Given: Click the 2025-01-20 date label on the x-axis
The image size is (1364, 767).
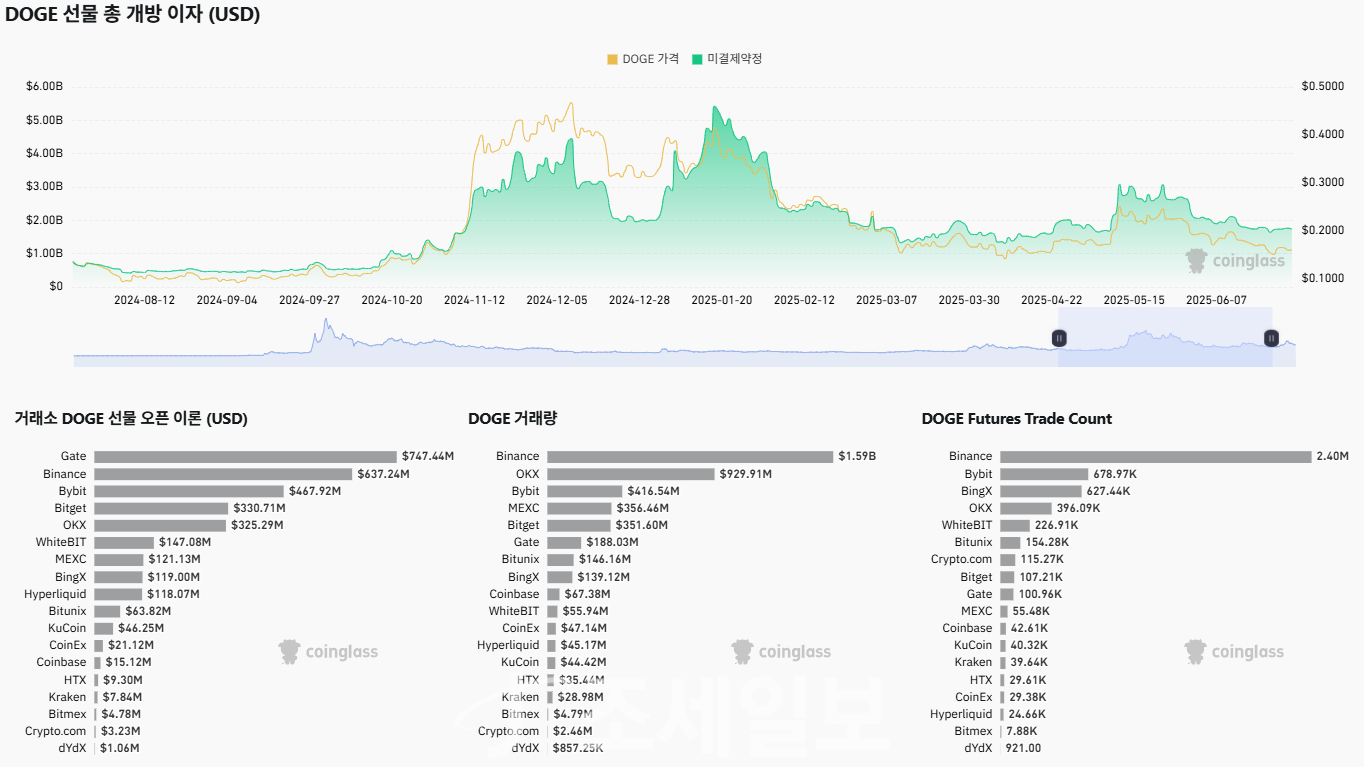Looking at the screenshot, I should [722, 300].
